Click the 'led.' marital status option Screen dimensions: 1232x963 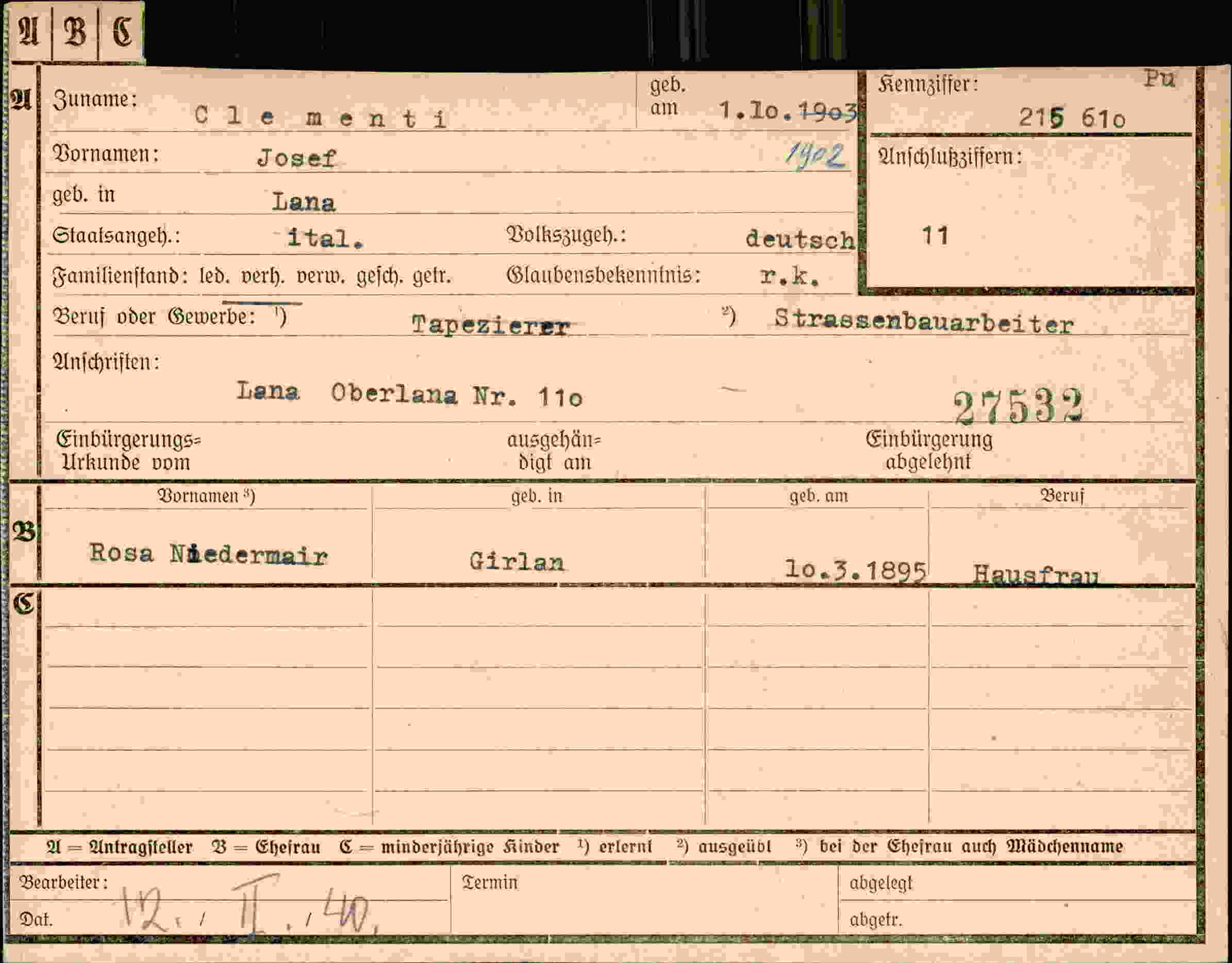(x=214, y=276)
